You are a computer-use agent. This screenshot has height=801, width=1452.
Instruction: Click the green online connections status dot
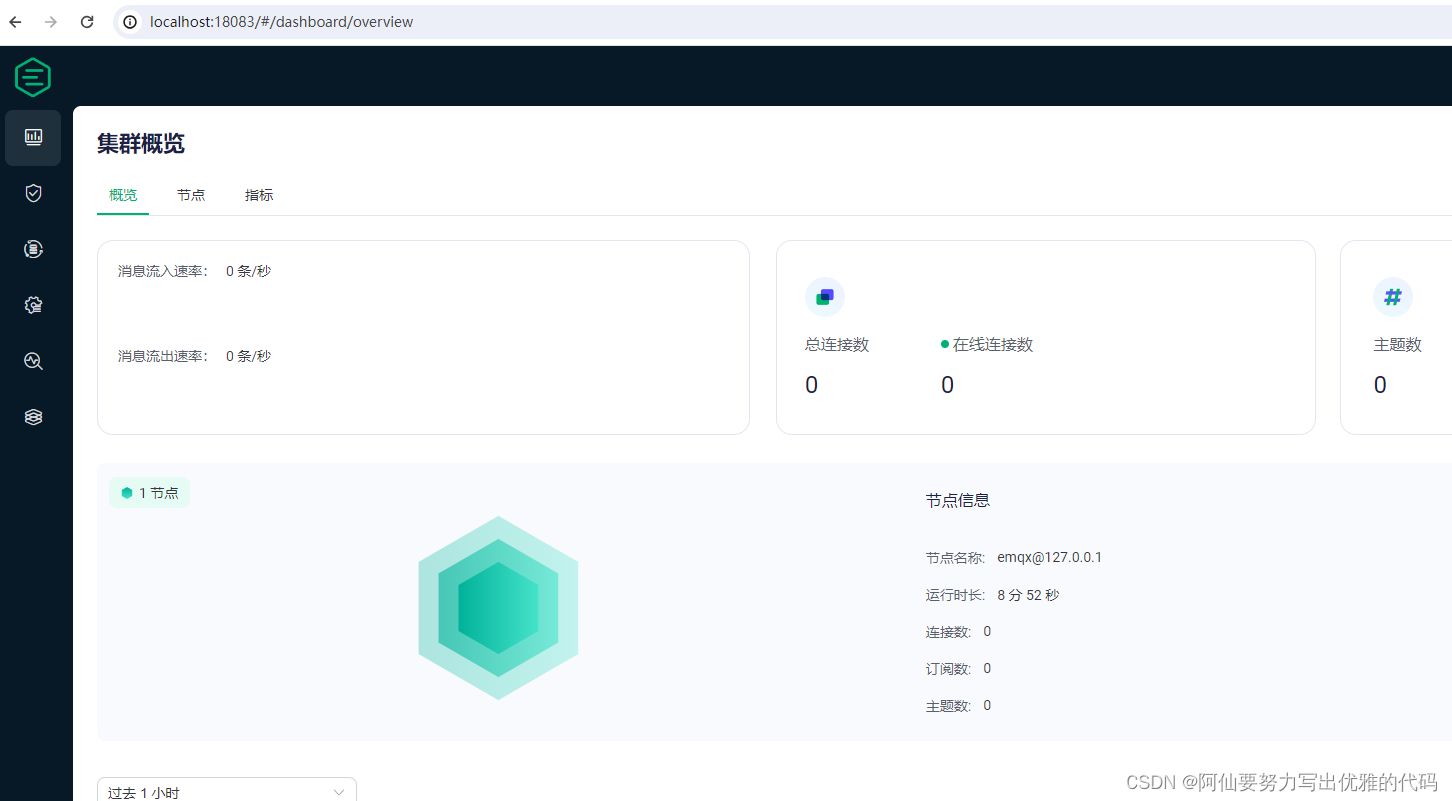tap(944, 343)
